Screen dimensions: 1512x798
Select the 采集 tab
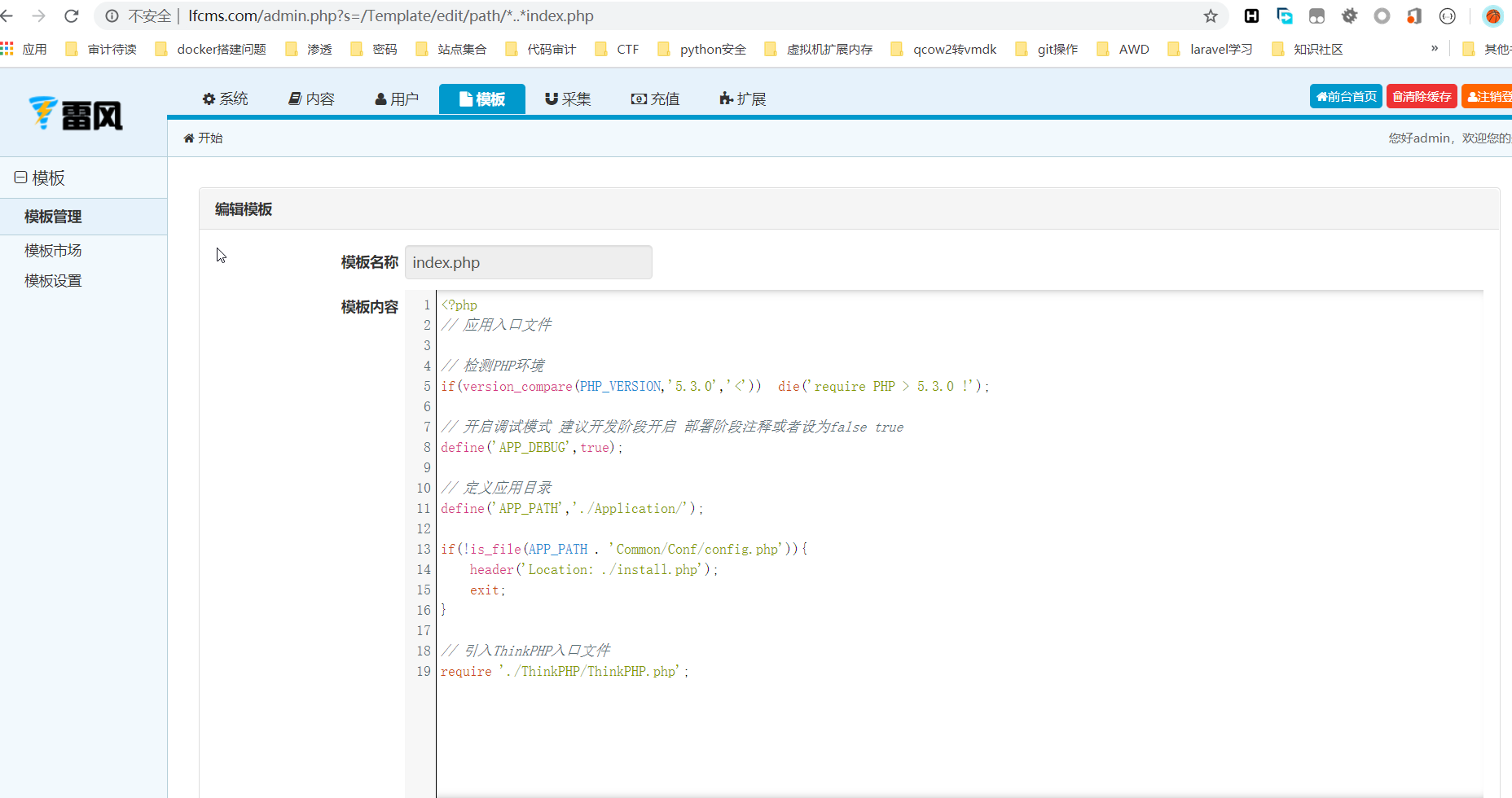[568, 99]
